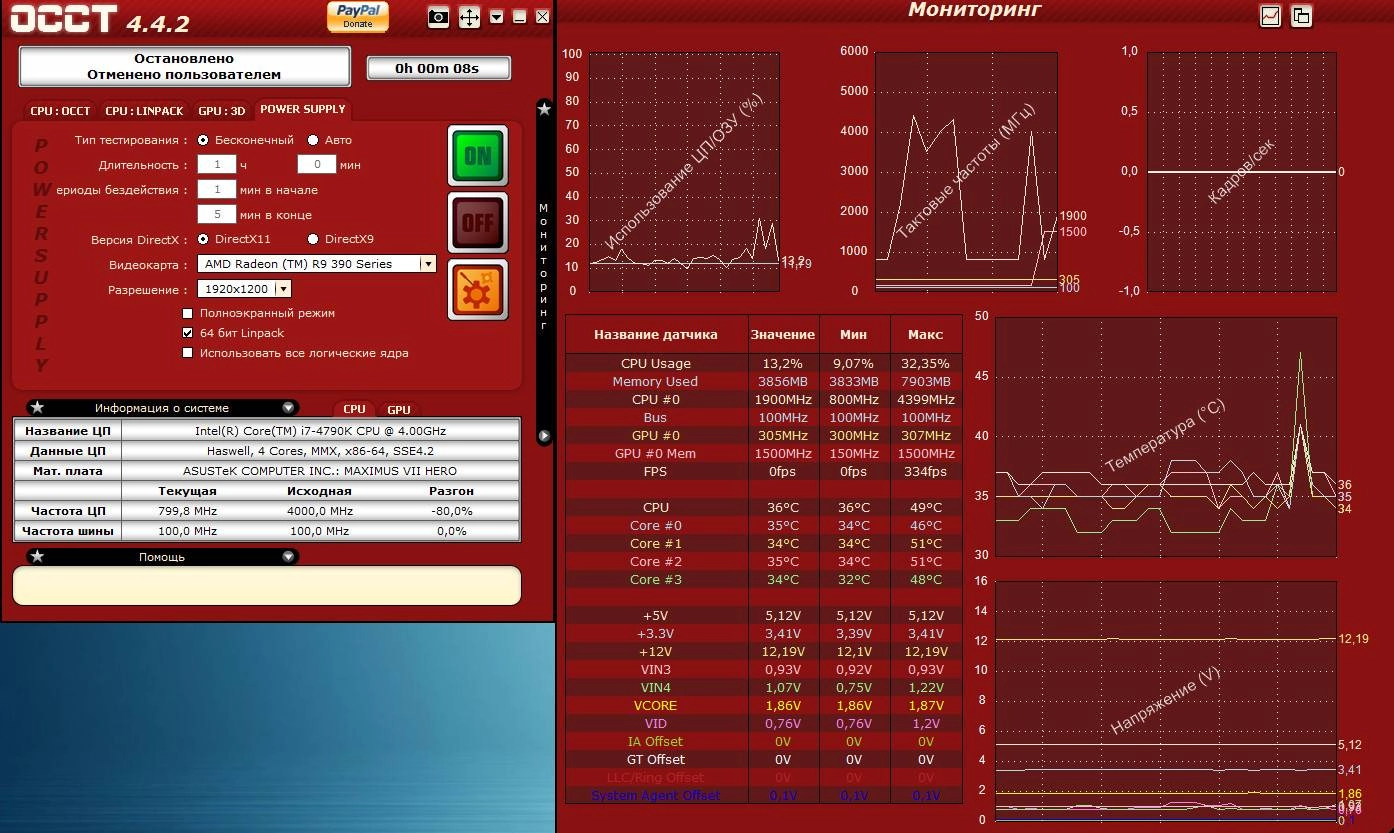Stop the test with the OFF button
This screenshot has height=833, width=1394.
click(x=478, y=222)
